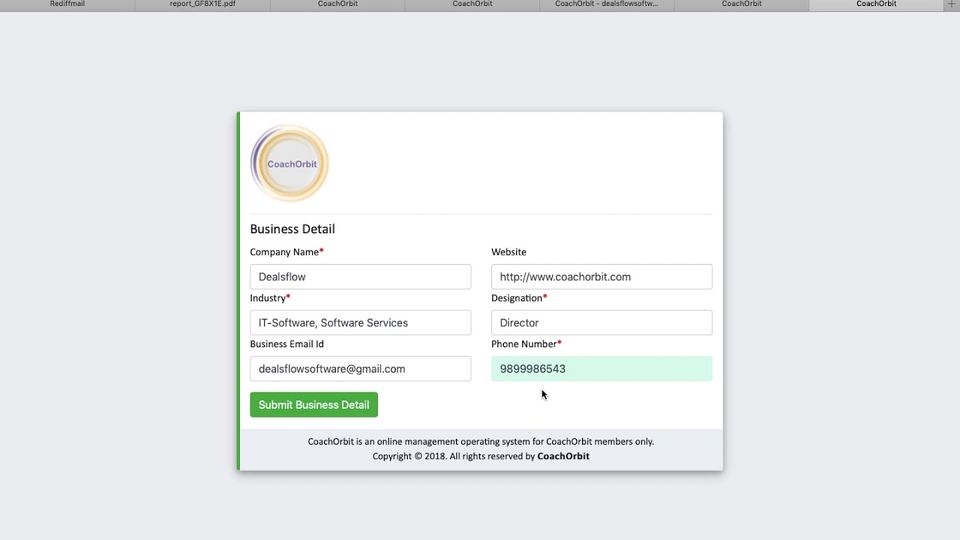
Task: Click the Industry label text
Action: [268, 298]
